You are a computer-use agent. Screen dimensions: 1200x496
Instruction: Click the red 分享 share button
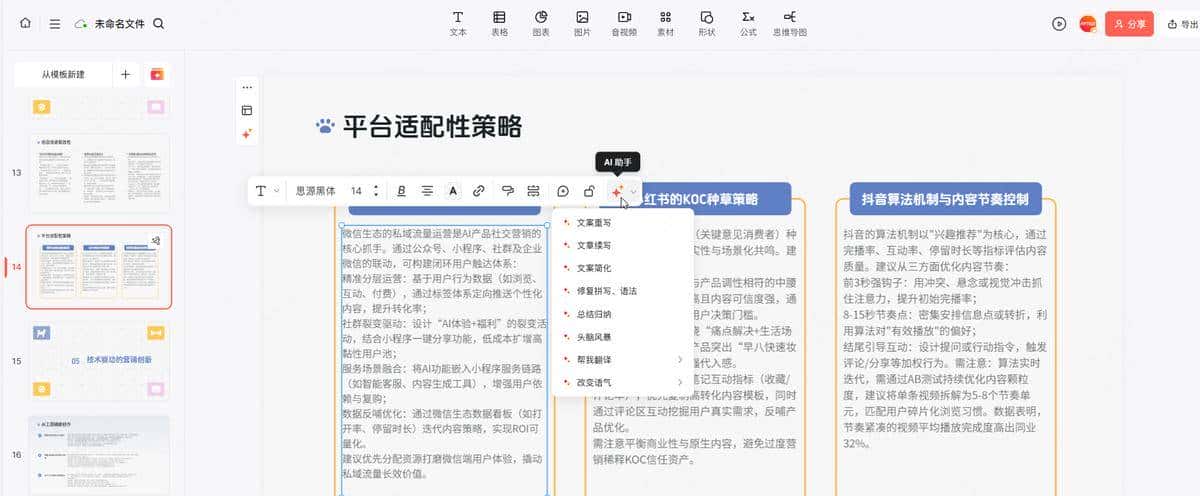pos(1130,23)
